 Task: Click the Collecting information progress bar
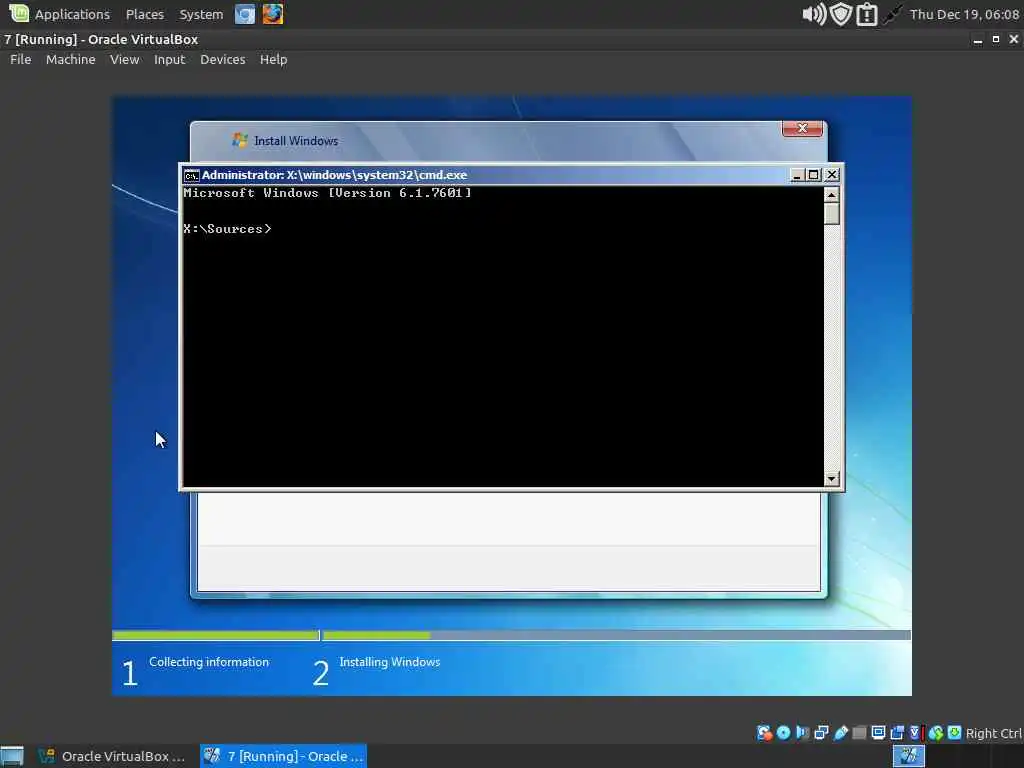tap(216, 635)
